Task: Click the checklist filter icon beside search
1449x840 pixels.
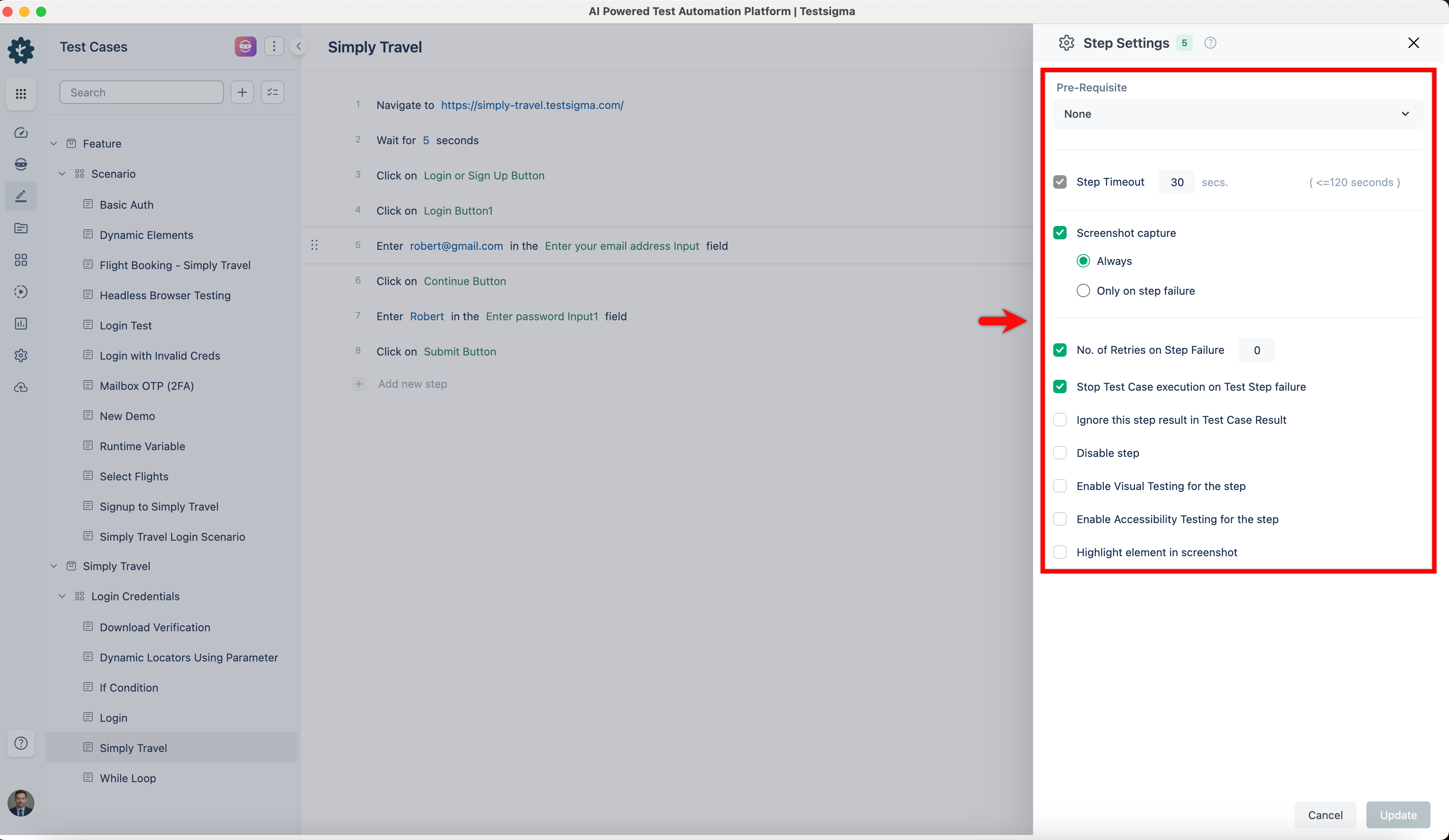Action: [273, 92]
